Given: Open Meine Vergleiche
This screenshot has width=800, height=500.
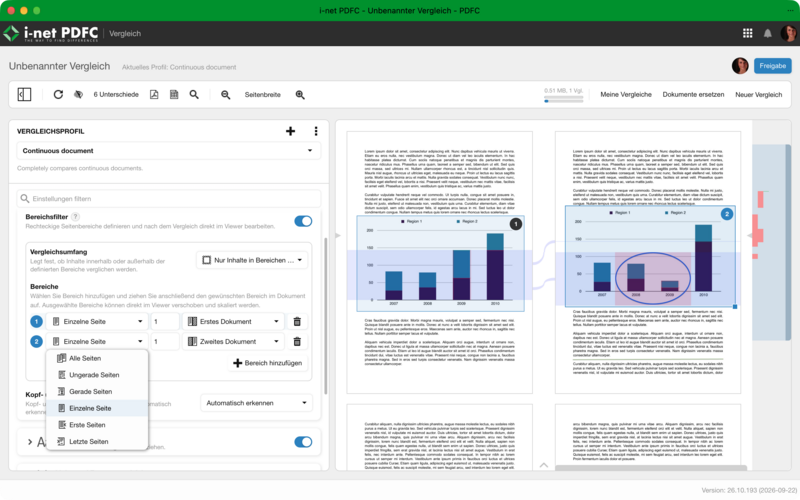Looking at the screenshot, I should pos(626,94).
